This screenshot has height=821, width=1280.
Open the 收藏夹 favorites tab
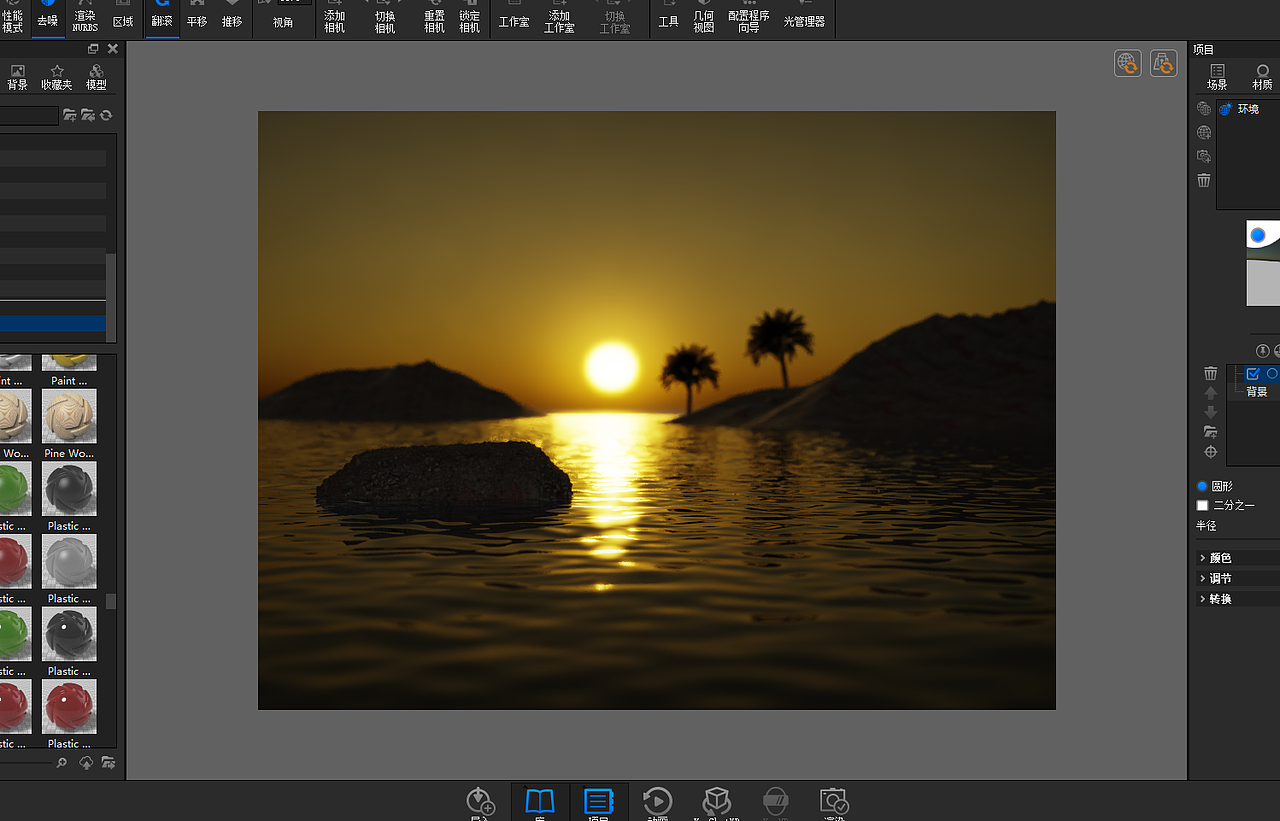coord(57,78)
